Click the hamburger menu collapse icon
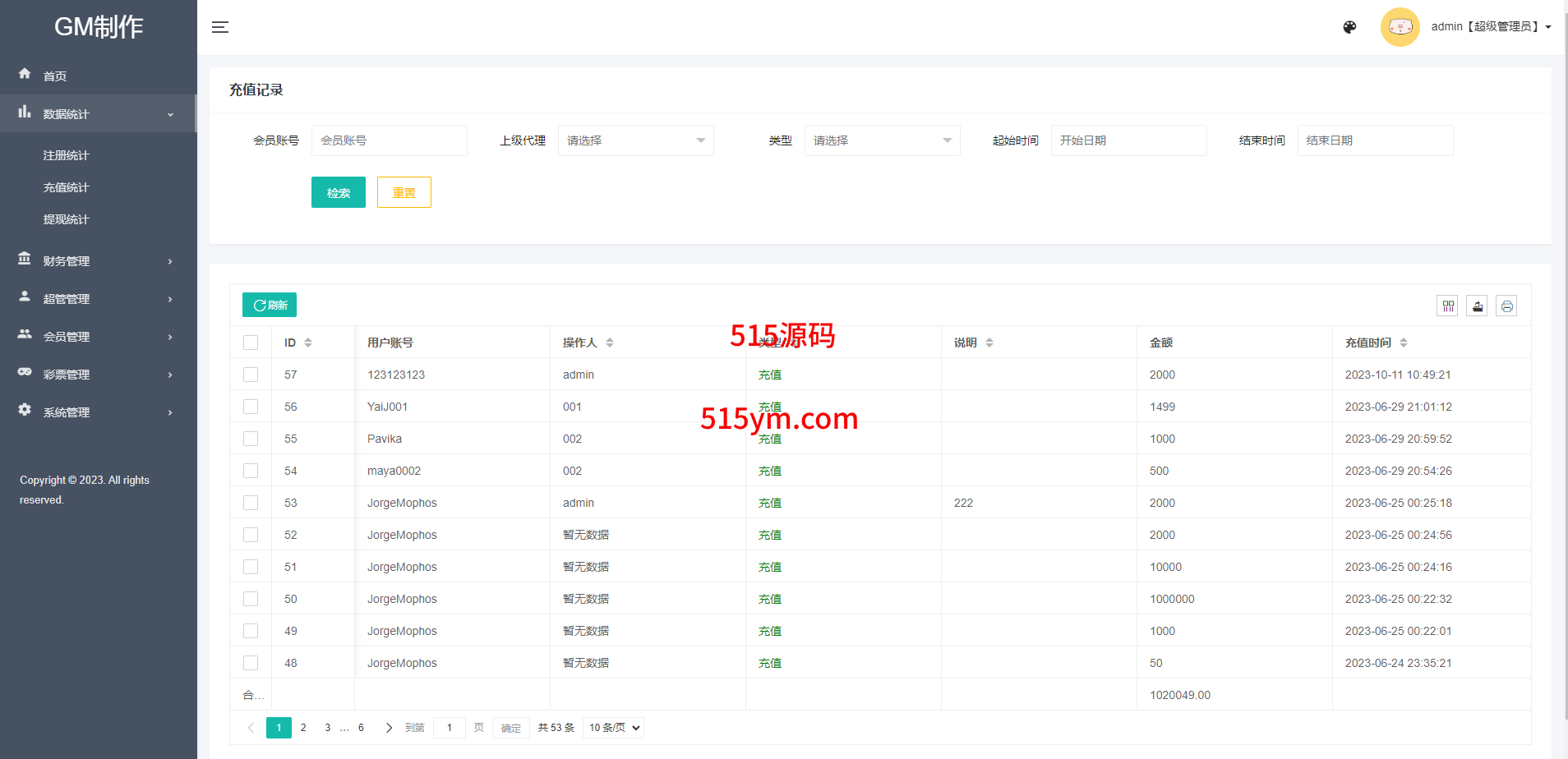The width and height of the screenshot is (1568, 759). click(220, 27)
